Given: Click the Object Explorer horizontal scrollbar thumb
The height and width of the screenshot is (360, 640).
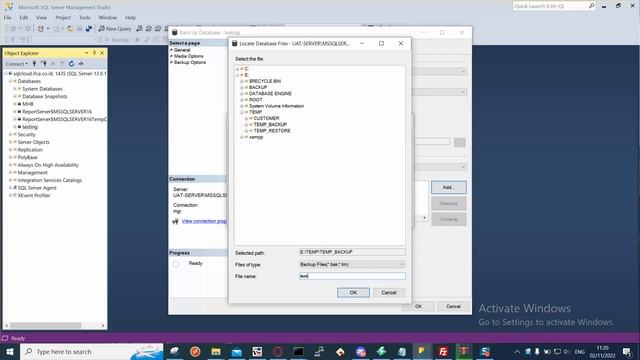Looking at the screenshot, I should (46, 325).
